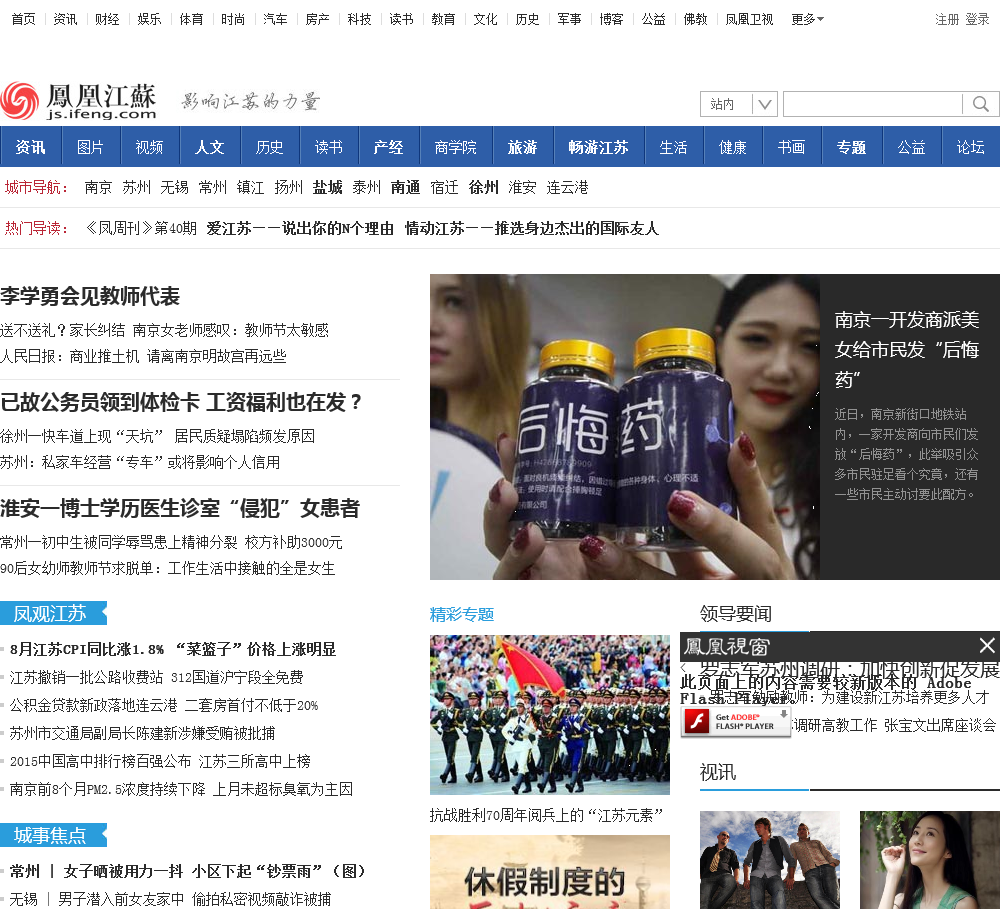Click the 领导要闻 section heading
1000x909 pixels.
pos(735,614)
